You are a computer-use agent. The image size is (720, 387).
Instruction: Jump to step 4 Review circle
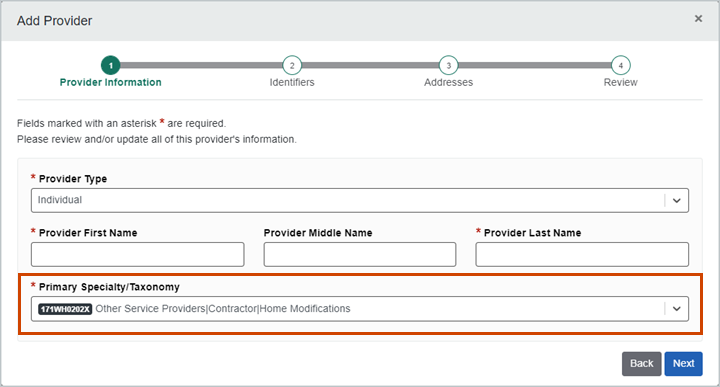point(621,65)
